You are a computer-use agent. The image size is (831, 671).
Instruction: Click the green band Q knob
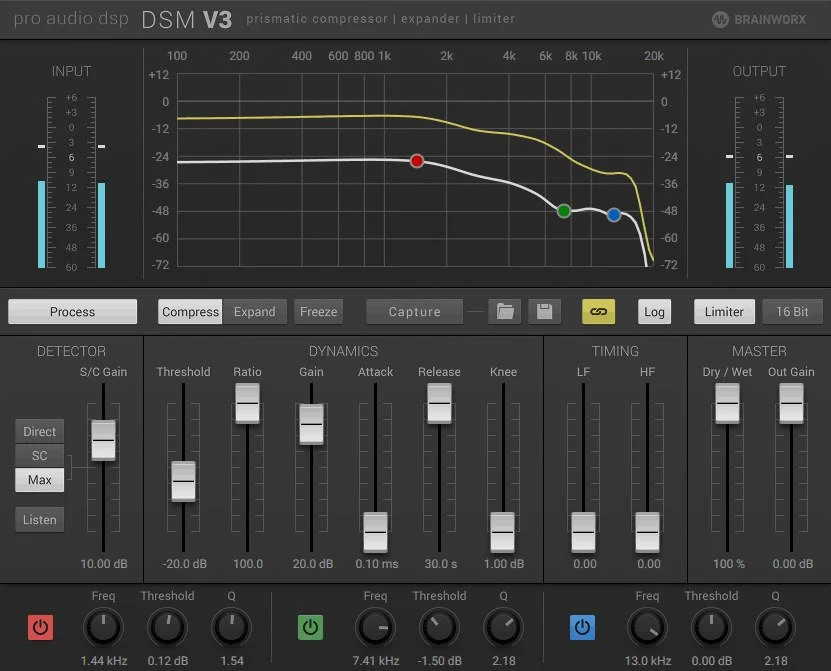pyautogui.click(x=503, y=628)
